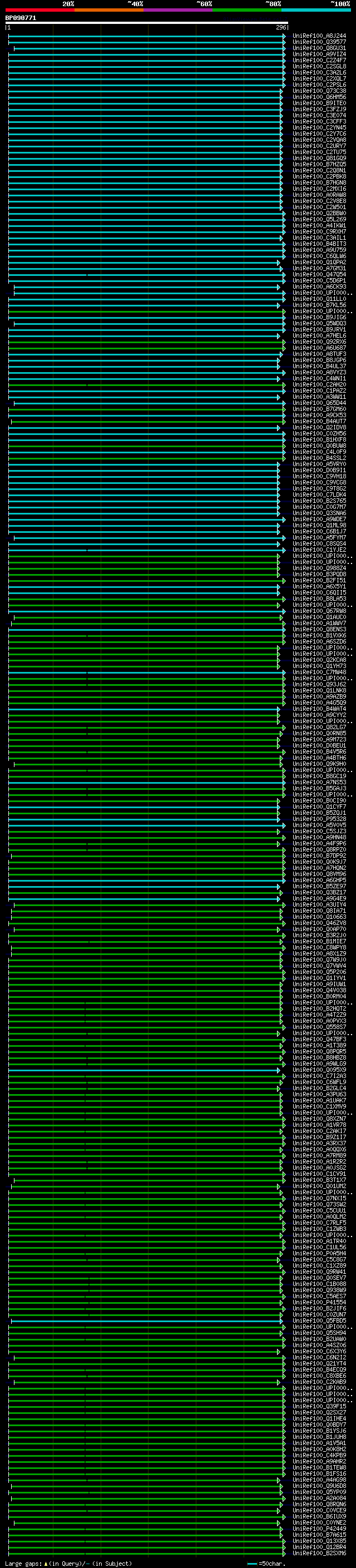Select the UniRef100_Q47Q54 label
Viewport: 356px width, 1568px height.
pos(319,275)
